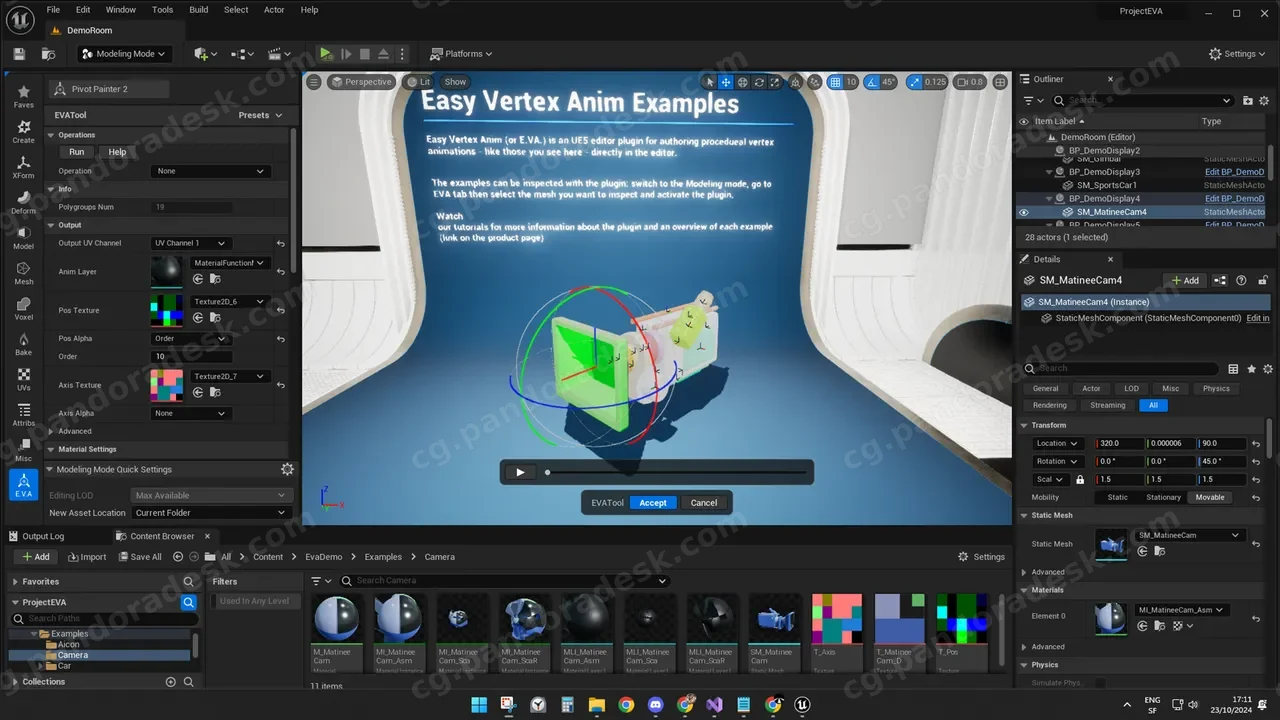The width and height of the screenshot is (1280, 720).
Task: Open the Platforms dropdown
Action: [x=462, y=54]
